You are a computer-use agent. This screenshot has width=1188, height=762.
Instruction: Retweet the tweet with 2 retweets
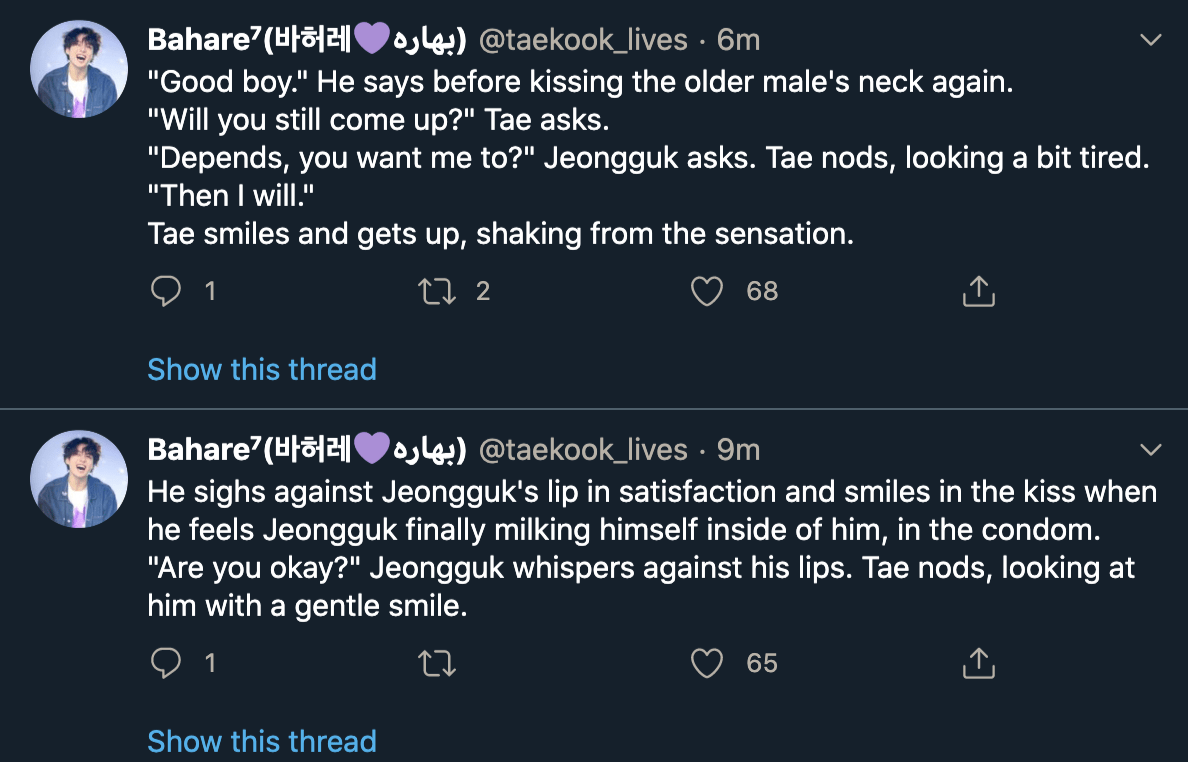(434, 291)
